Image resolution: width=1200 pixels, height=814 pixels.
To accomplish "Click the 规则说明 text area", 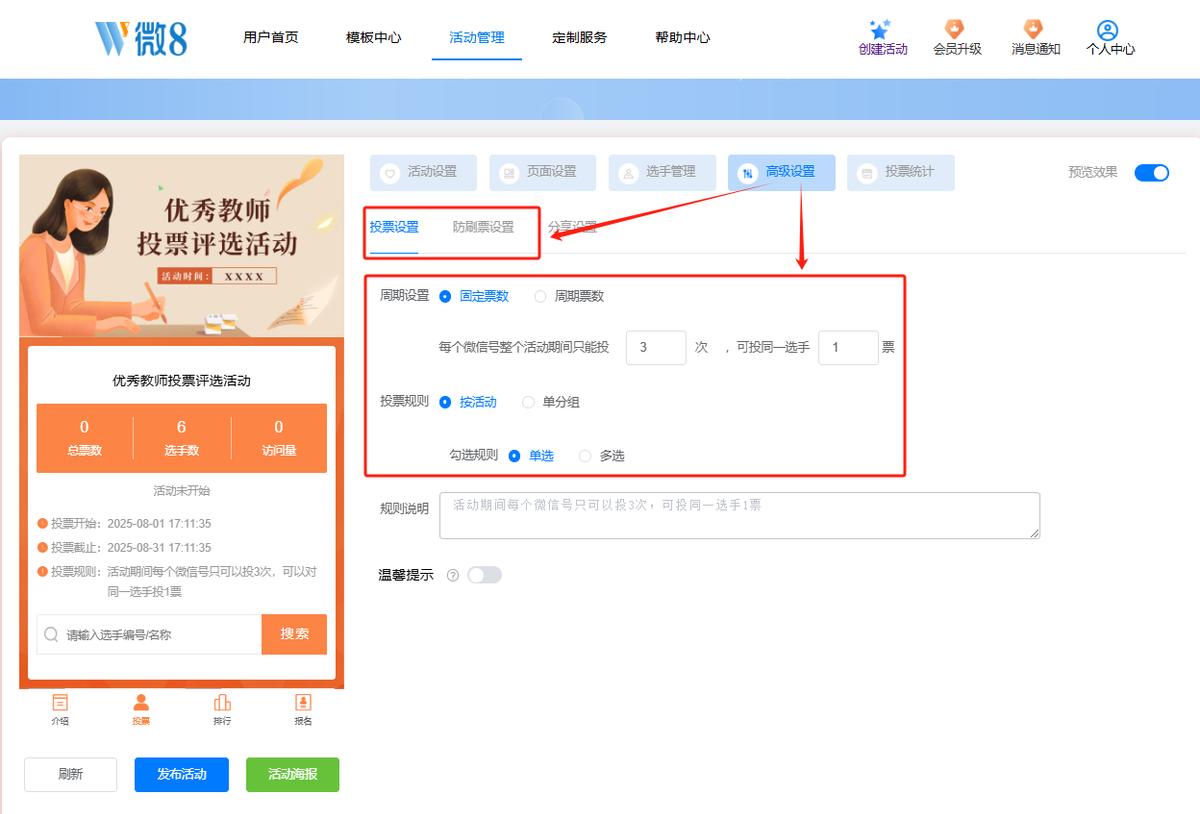I will (740, 516).
